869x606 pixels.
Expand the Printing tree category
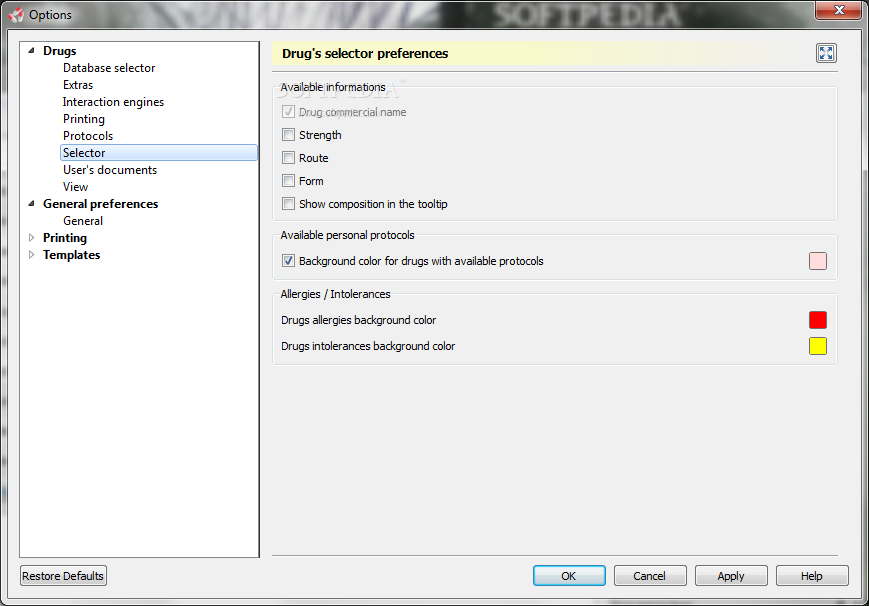[x=32, y=238]
